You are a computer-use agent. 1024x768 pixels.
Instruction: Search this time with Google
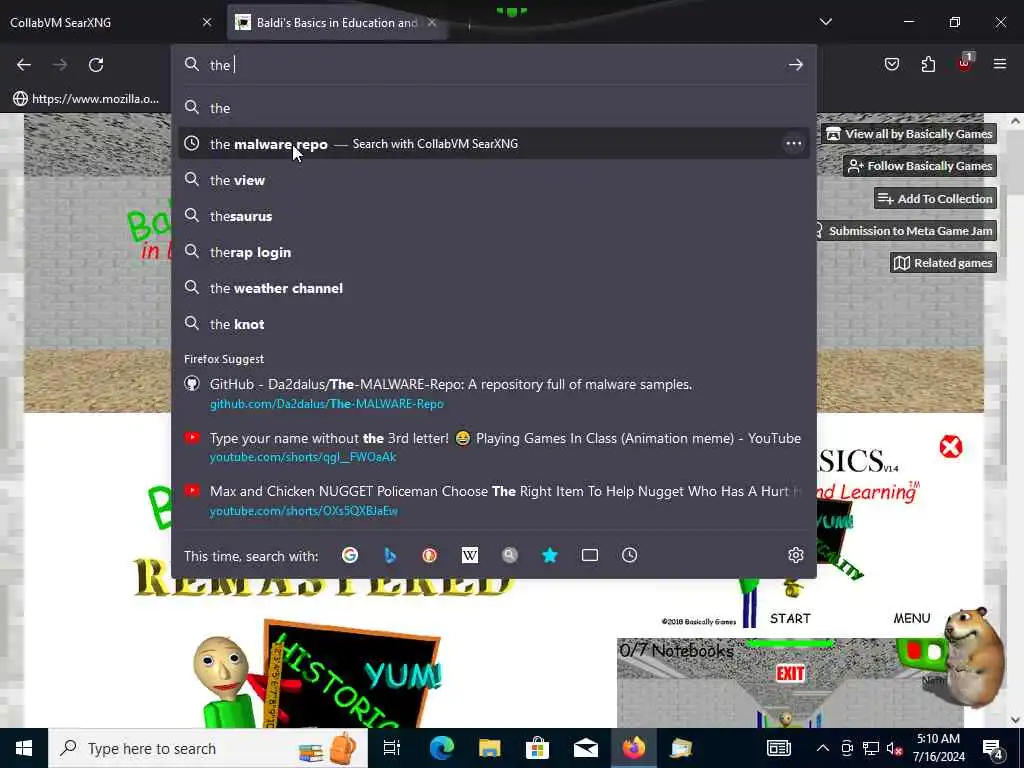click(x=349, y=555)
